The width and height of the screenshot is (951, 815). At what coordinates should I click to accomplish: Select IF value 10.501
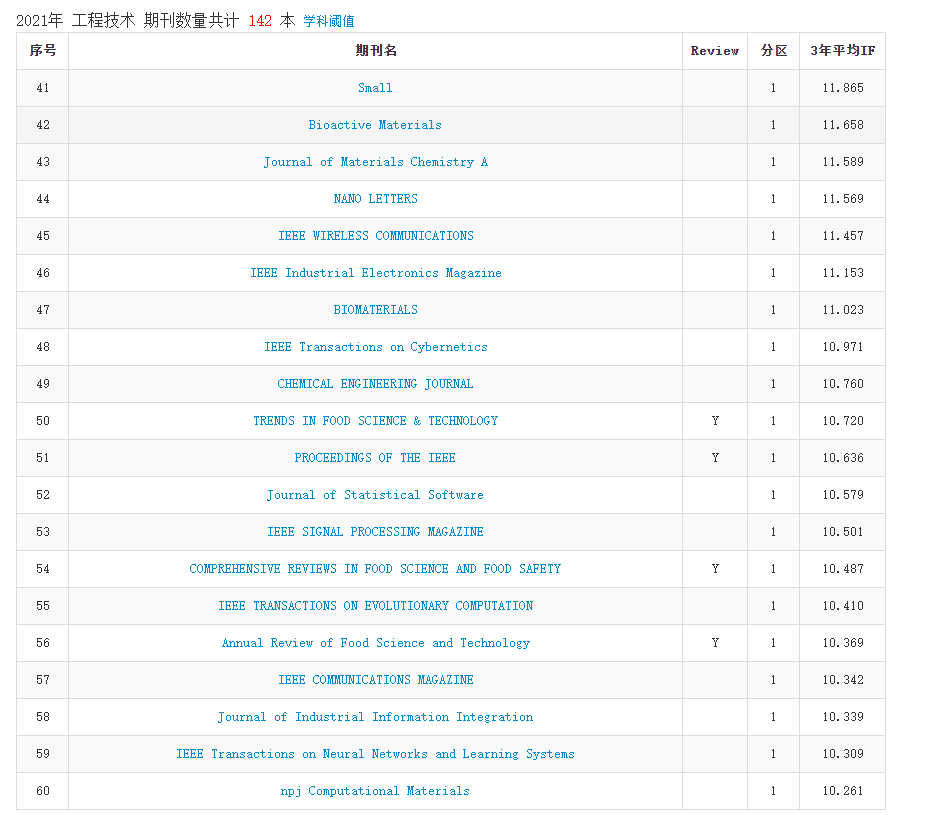tap(842, 532)
